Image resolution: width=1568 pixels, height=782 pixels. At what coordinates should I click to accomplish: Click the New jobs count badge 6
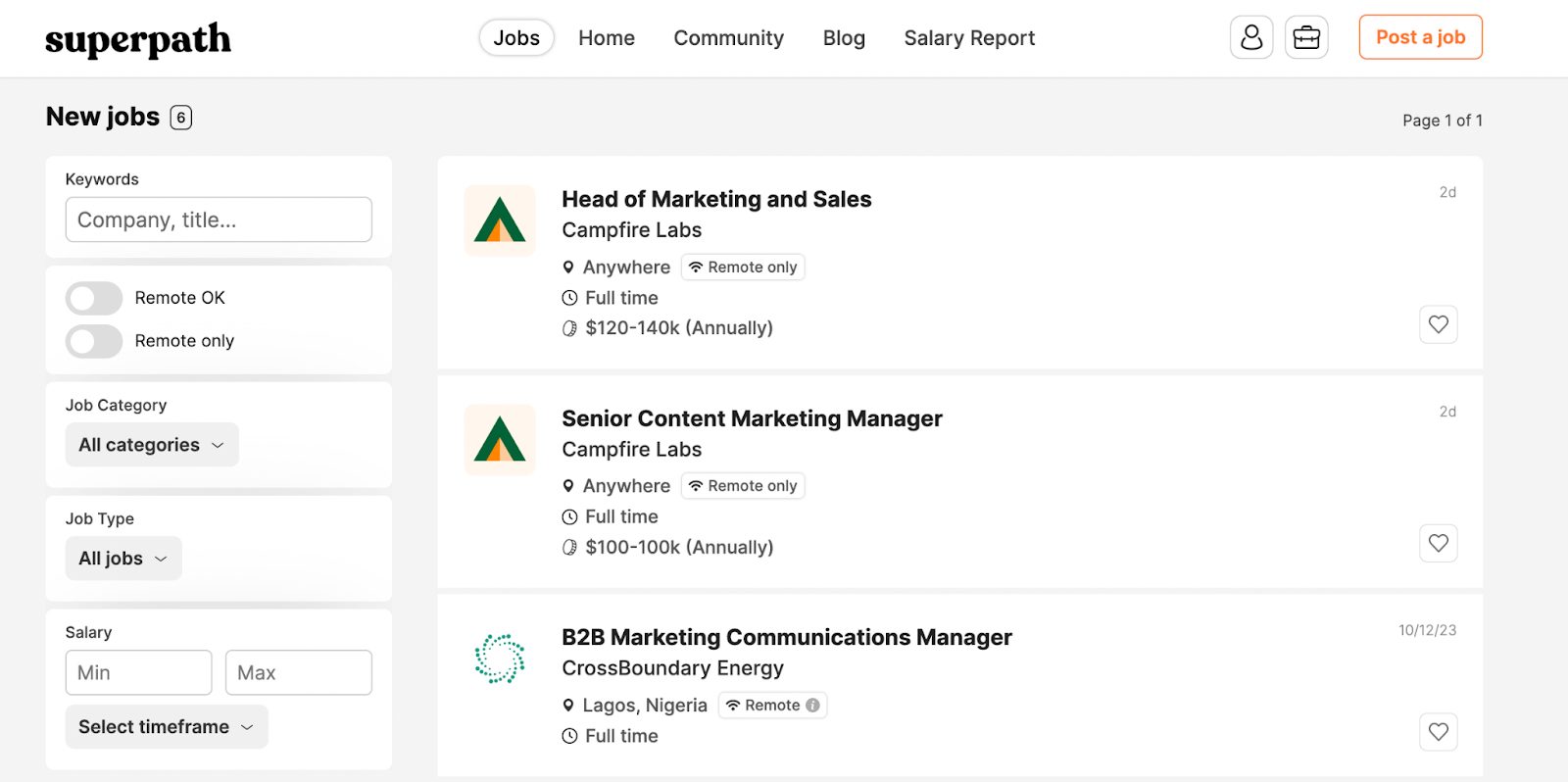180,118
